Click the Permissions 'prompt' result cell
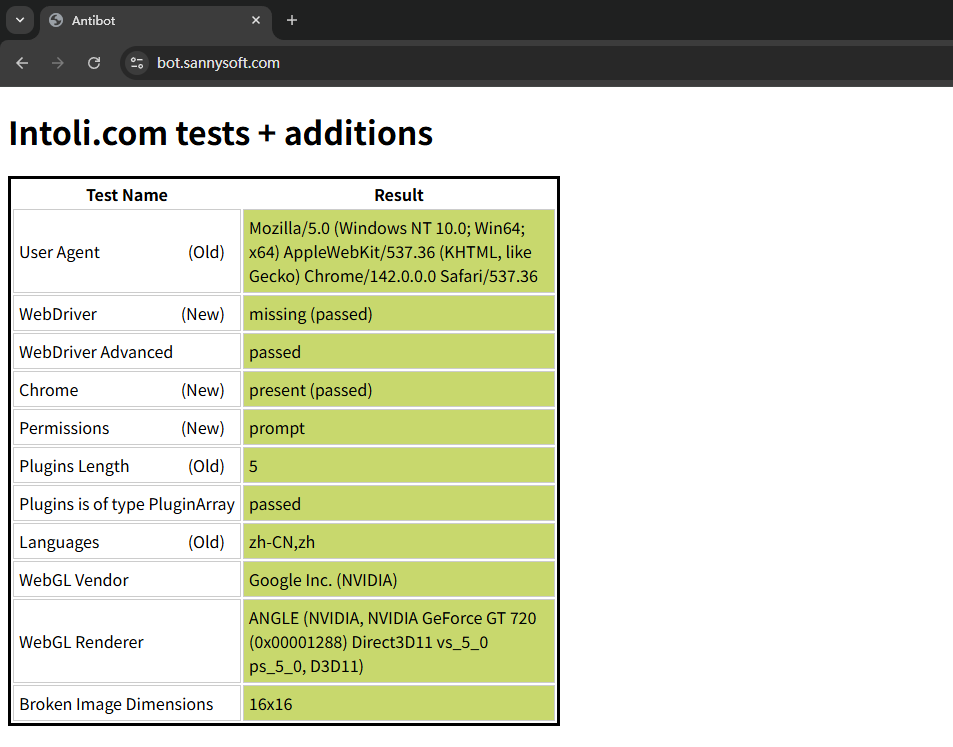Image resolution: width=953 pixels, height=747 pixels. pos(277,428)
